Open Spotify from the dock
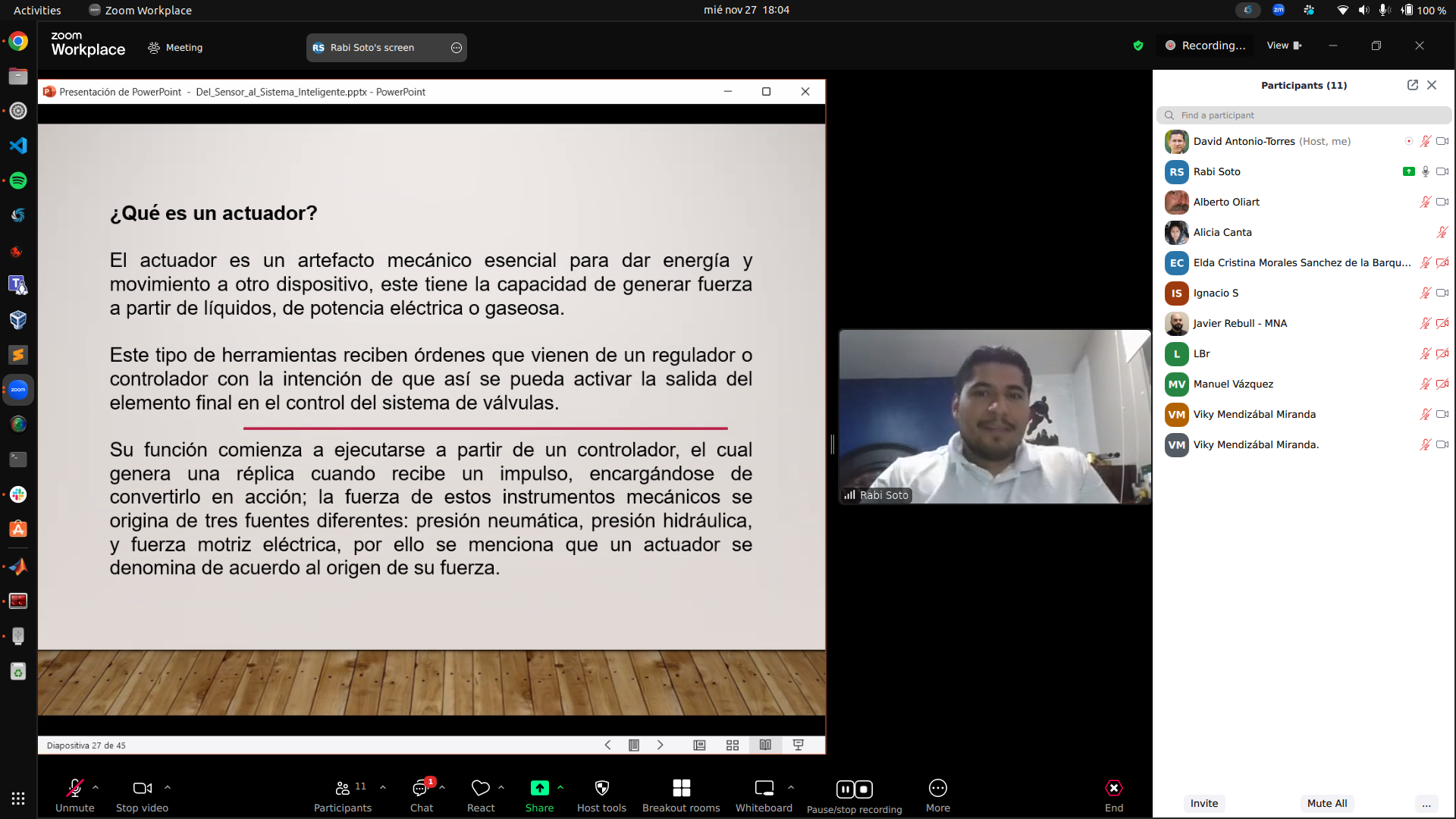Image resolution: width=1456 pixels, height=819 pixels. click(18, 180)
